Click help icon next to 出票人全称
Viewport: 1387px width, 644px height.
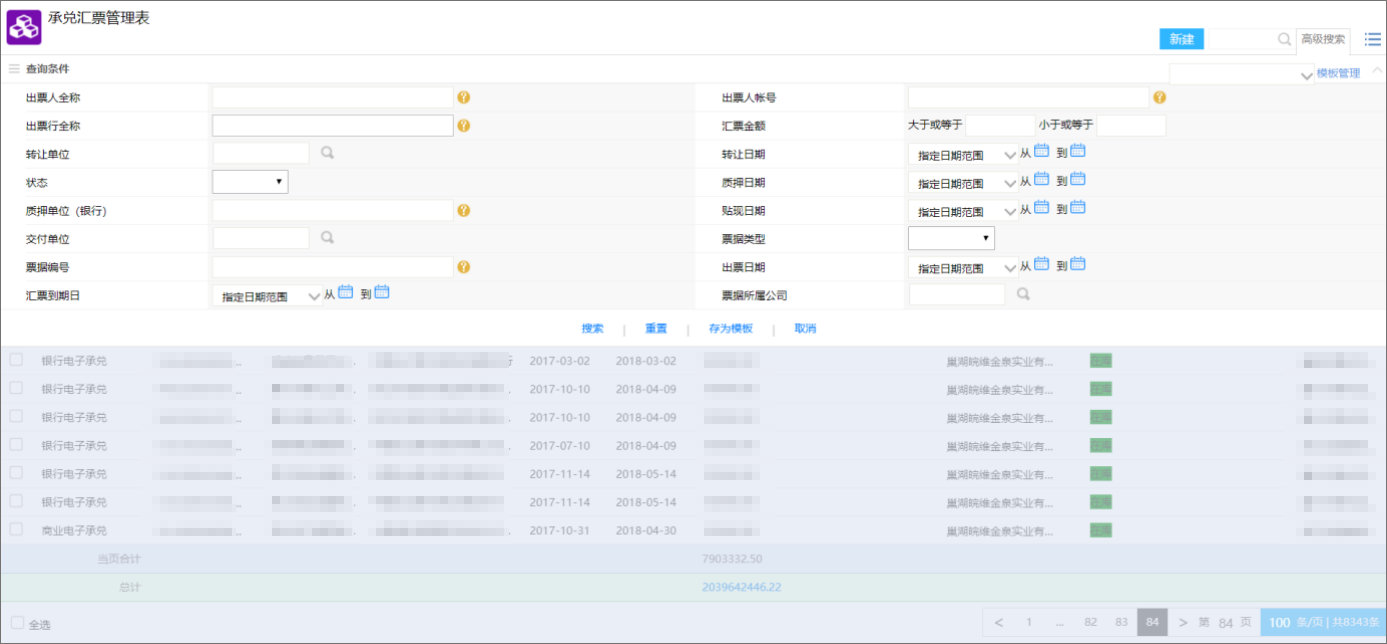coord(464,97)
